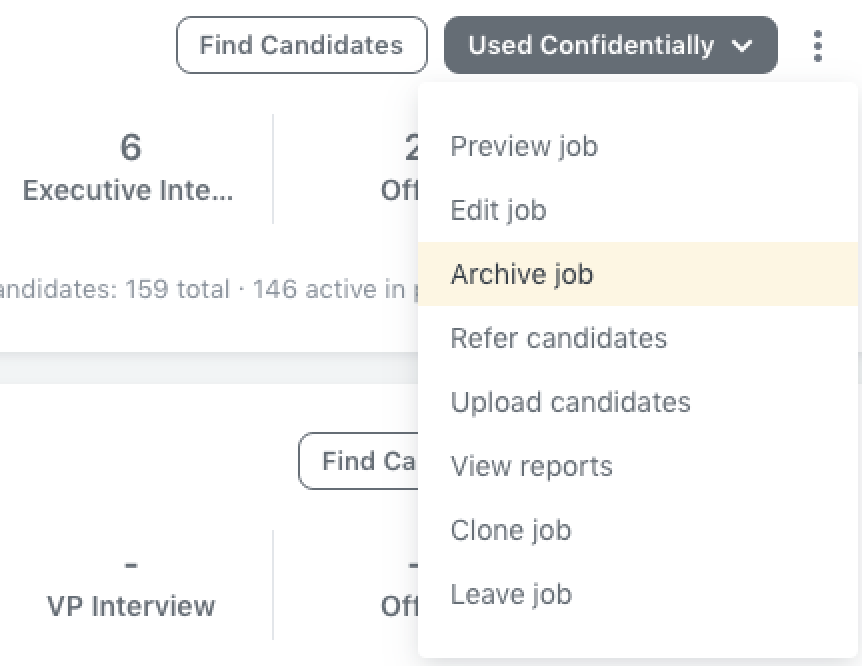The width and height of the screenshot is (862, 666).
Task: Click the Executive Interview stage count of 6
Action: 130,146
